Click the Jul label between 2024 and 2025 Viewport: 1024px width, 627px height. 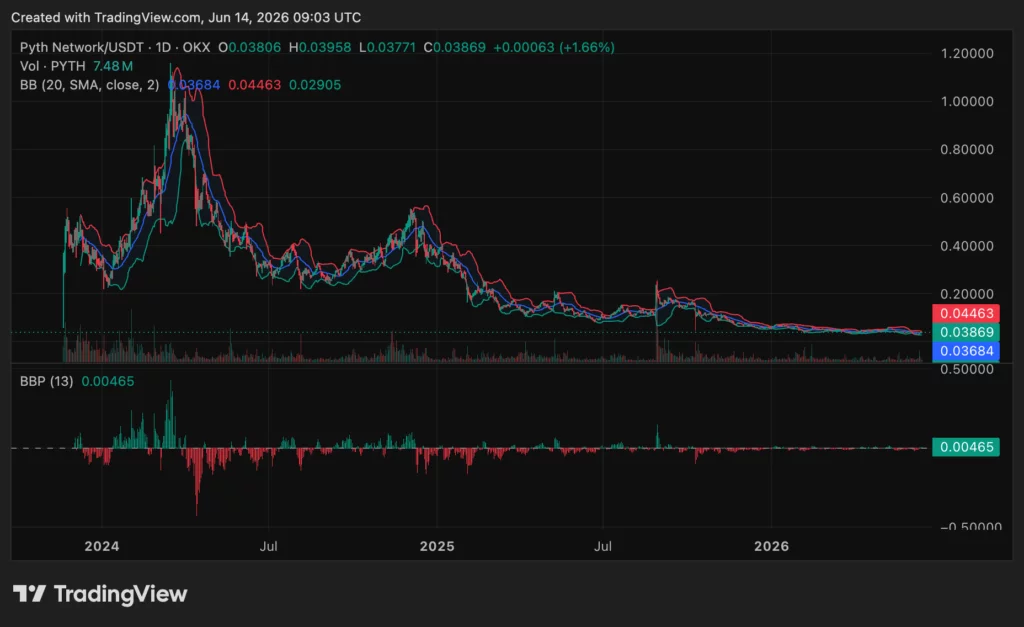(268, 546)
